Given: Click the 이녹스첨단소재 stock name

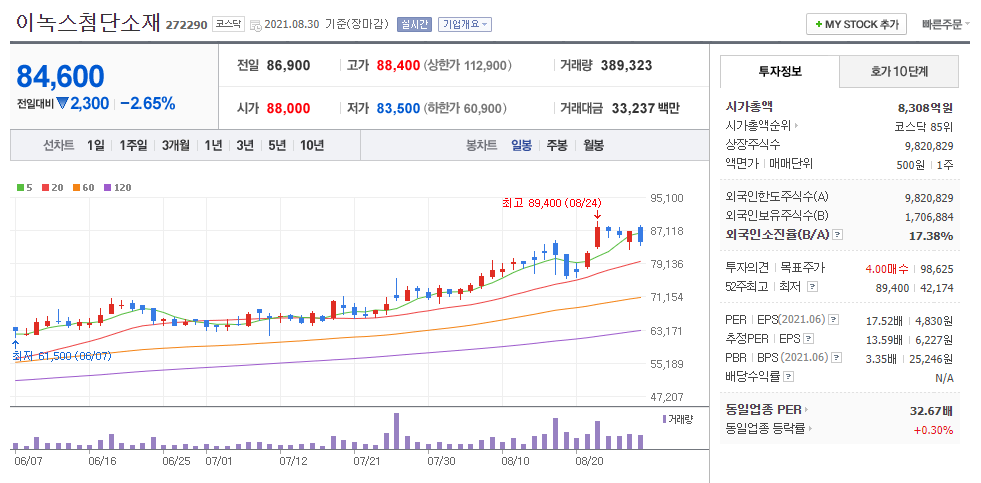Looking at the screenshot, I should (x=89, y=23).
